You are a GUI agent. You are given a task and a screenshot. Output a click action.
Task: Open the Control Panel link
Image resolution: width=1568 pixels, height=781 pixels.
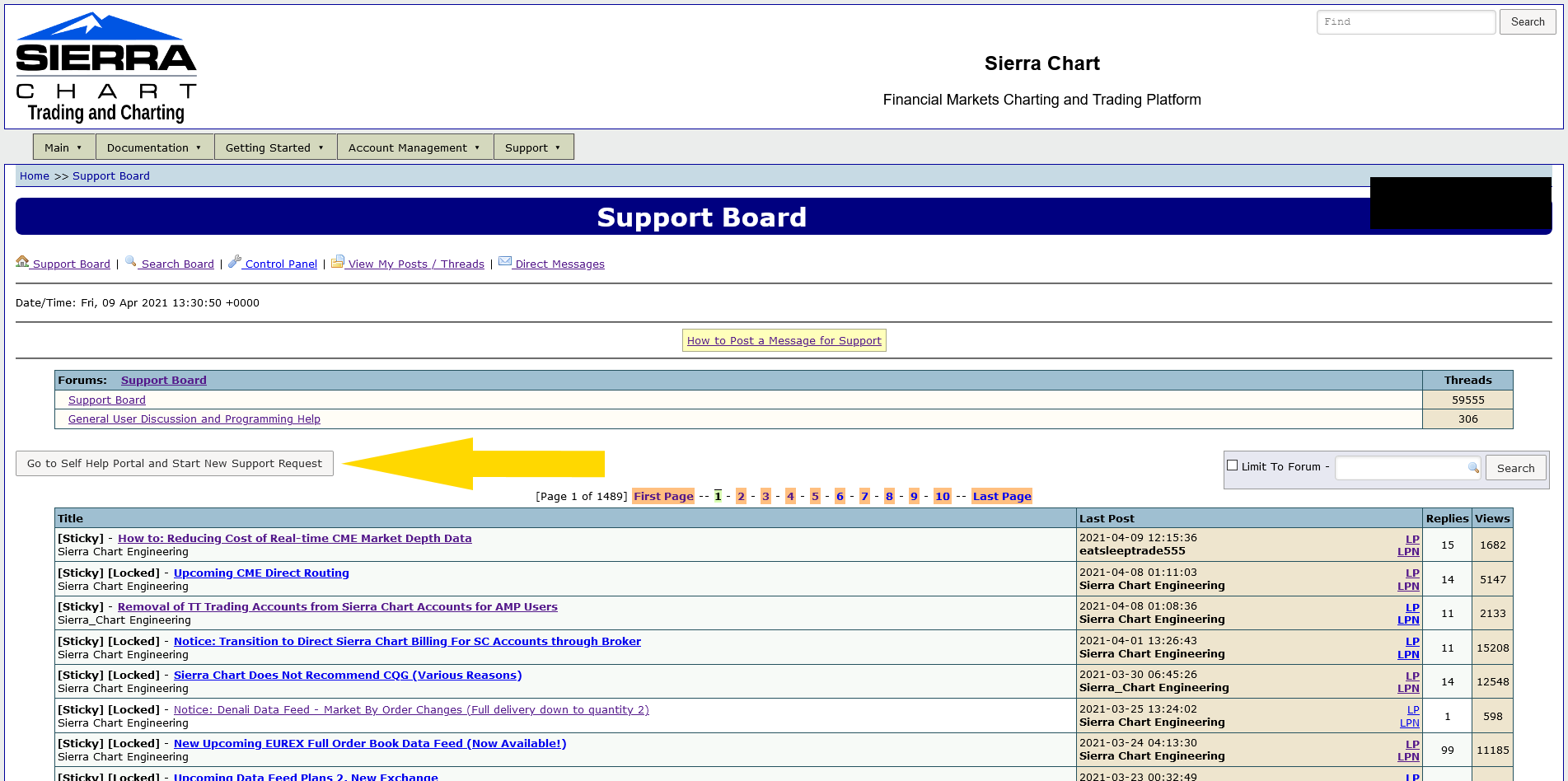(x=281, y=264)
